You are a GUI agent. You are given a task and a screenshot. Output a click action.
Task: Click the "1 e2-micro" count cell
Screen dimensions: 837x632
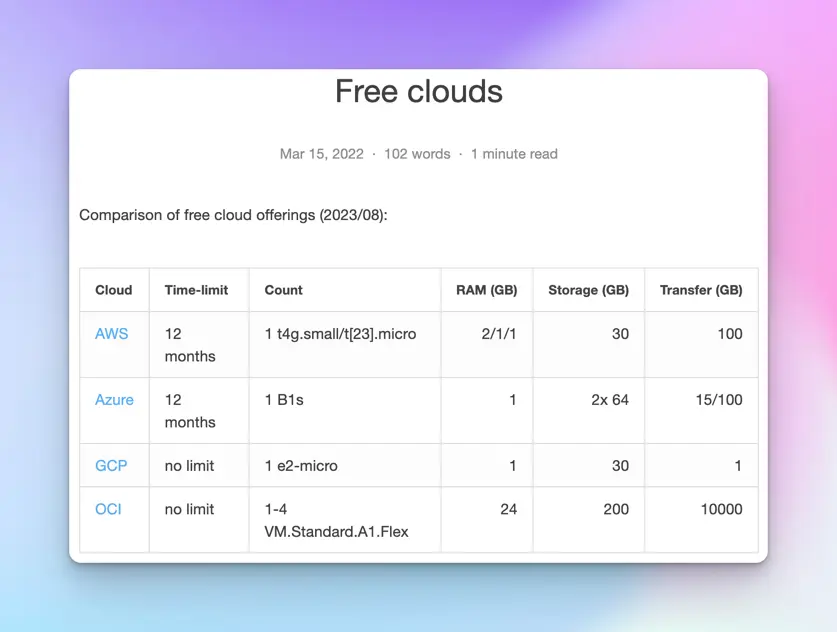(x=301, y=466)
